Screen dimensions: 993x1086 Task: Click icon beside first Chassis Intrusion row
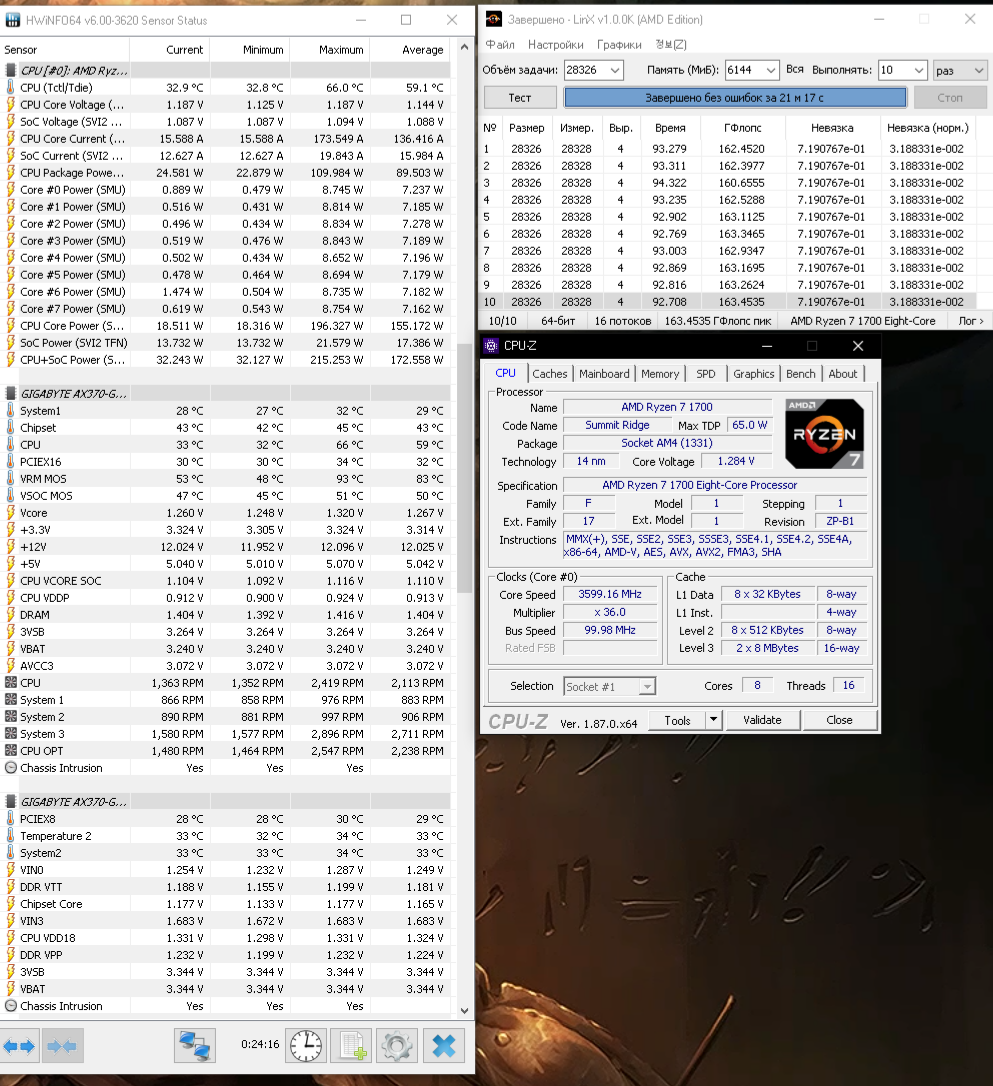point(10,767)
